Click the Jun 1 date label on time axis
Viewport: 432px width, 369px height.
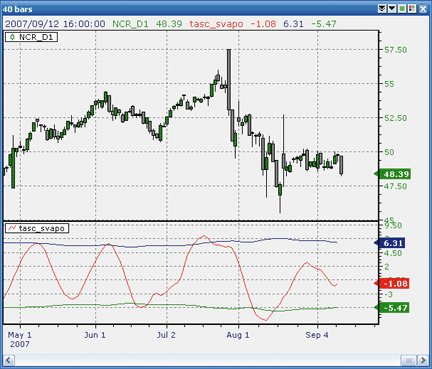[x=95, y=335]
